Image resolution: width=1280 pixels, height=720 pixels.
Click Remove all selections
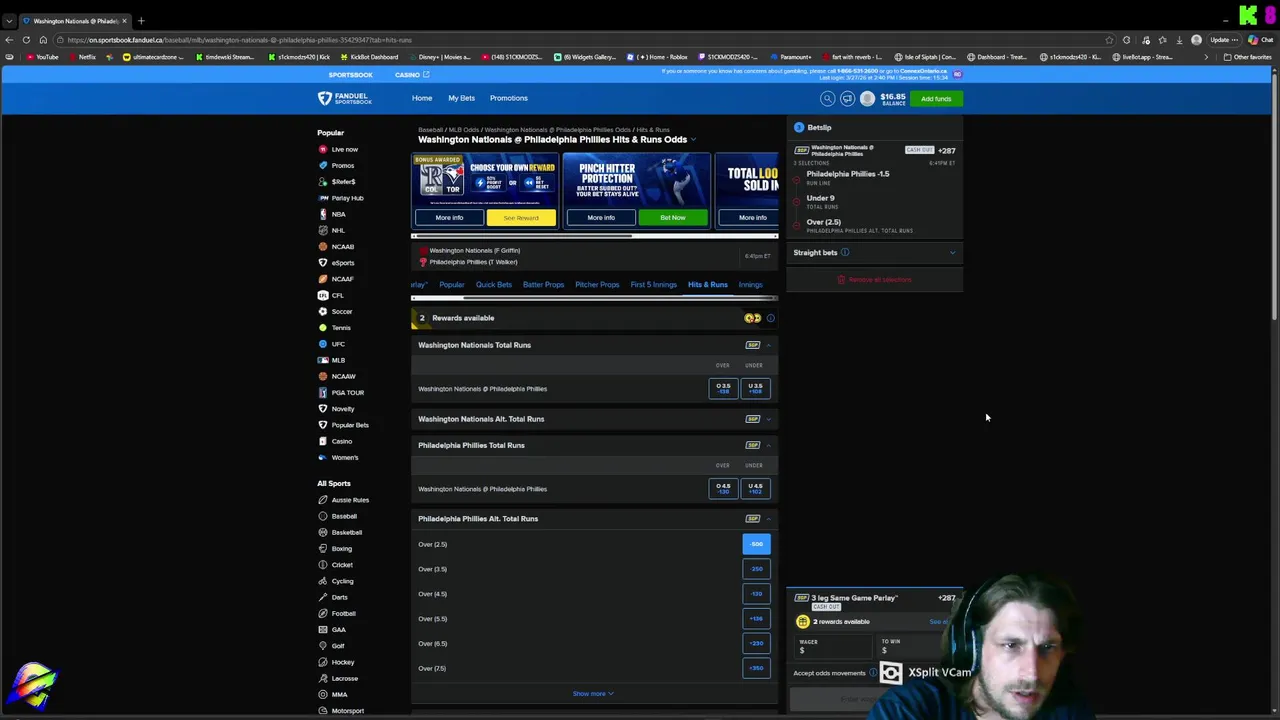(x=875, y=280)
